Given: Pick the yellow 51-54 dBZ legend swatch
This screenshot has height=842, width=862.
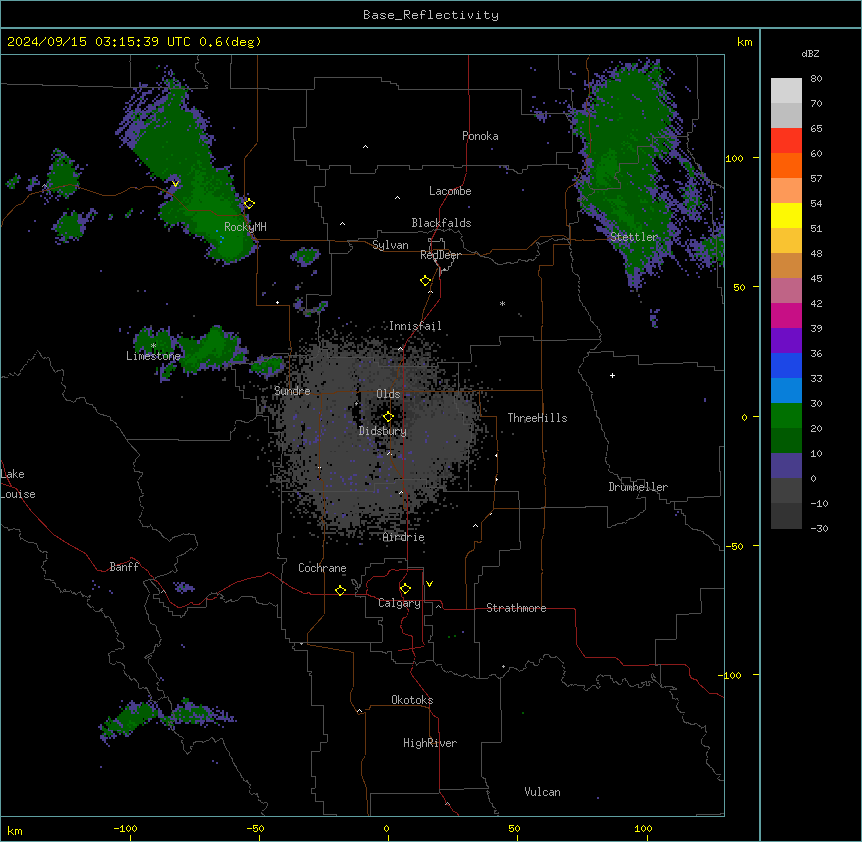Looking at the screenshot, I should (786, 215).
